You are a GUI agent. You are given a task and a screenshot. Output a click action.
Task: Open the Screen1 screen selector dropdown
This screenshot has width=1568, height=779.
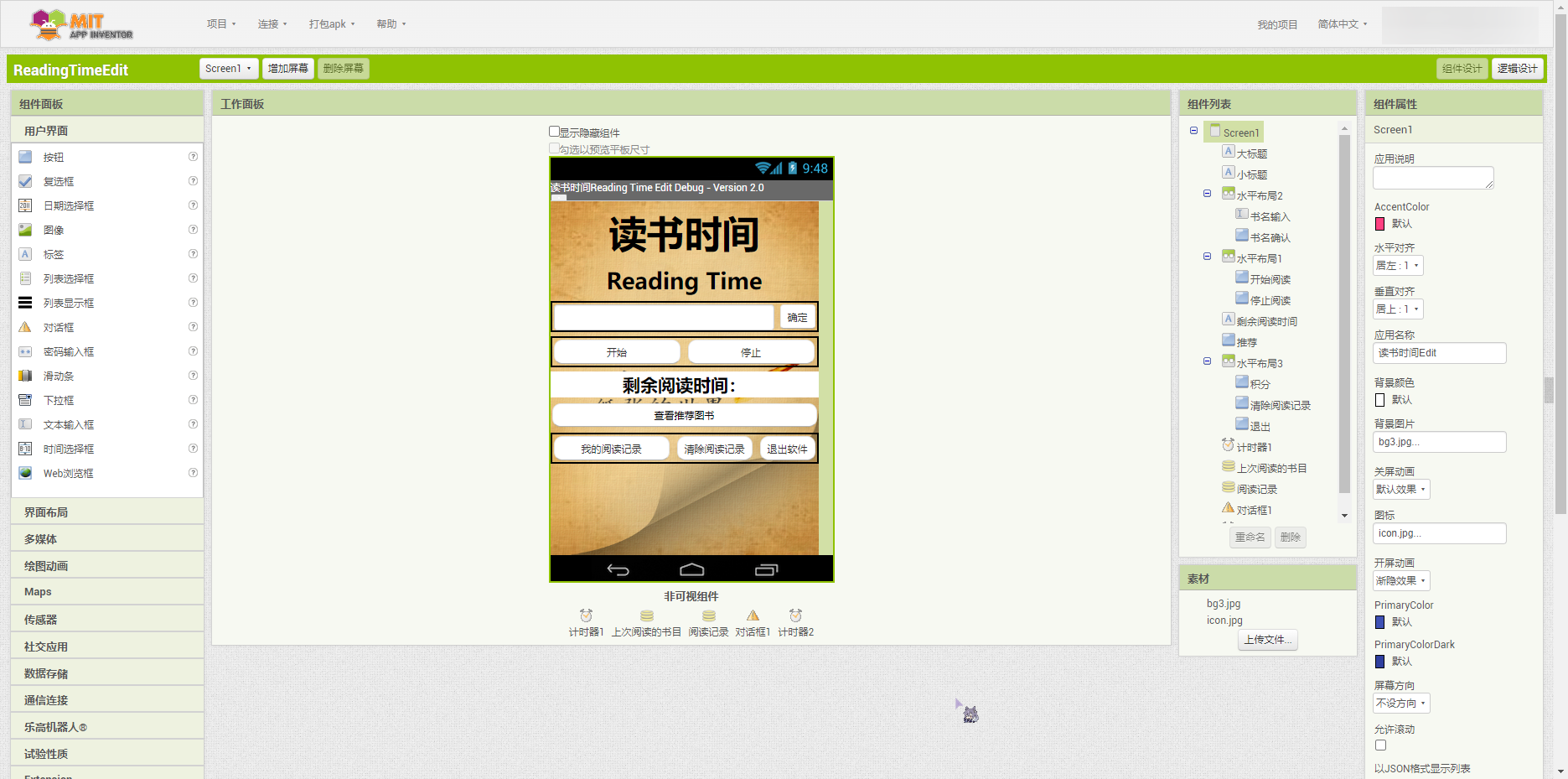pos(228,69)
